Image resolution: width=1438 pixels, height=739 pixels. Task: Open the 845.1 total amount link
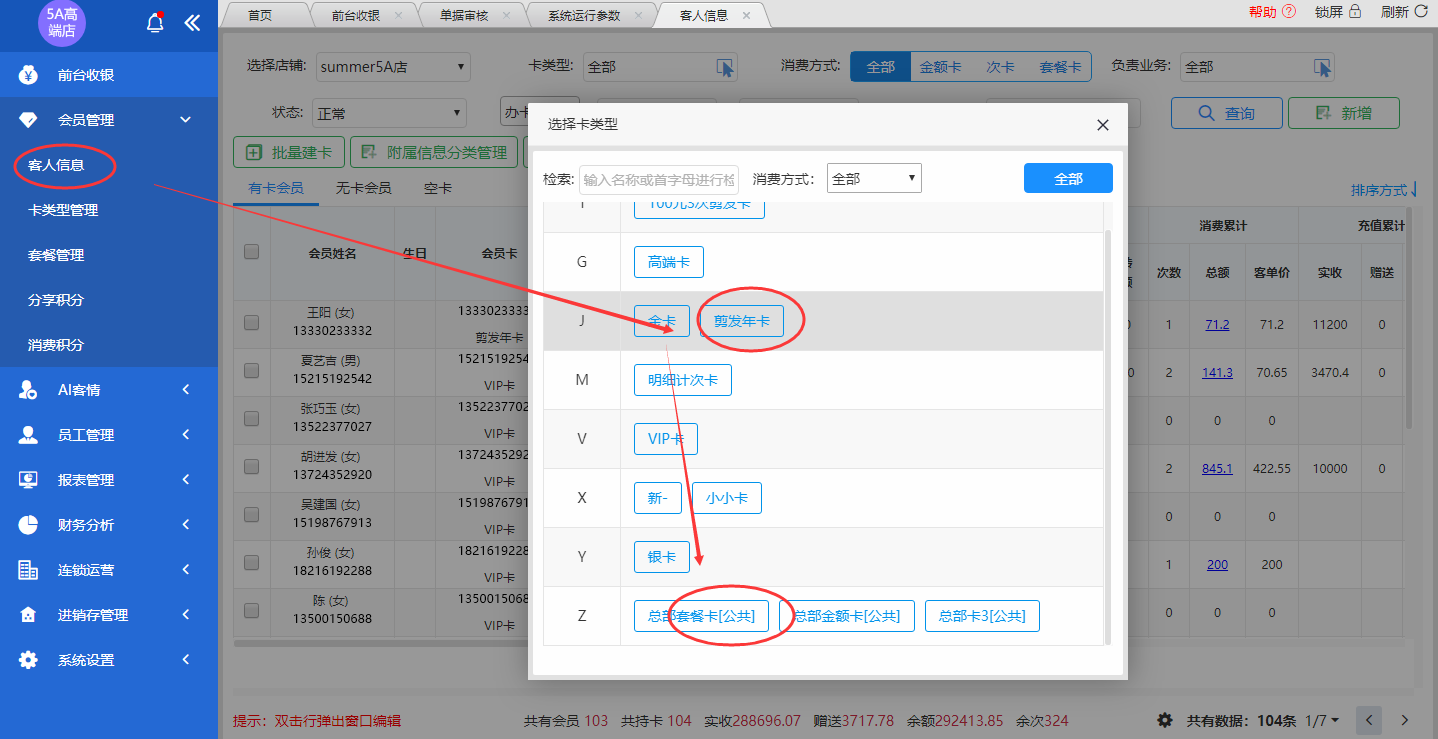pos(1217,468)
